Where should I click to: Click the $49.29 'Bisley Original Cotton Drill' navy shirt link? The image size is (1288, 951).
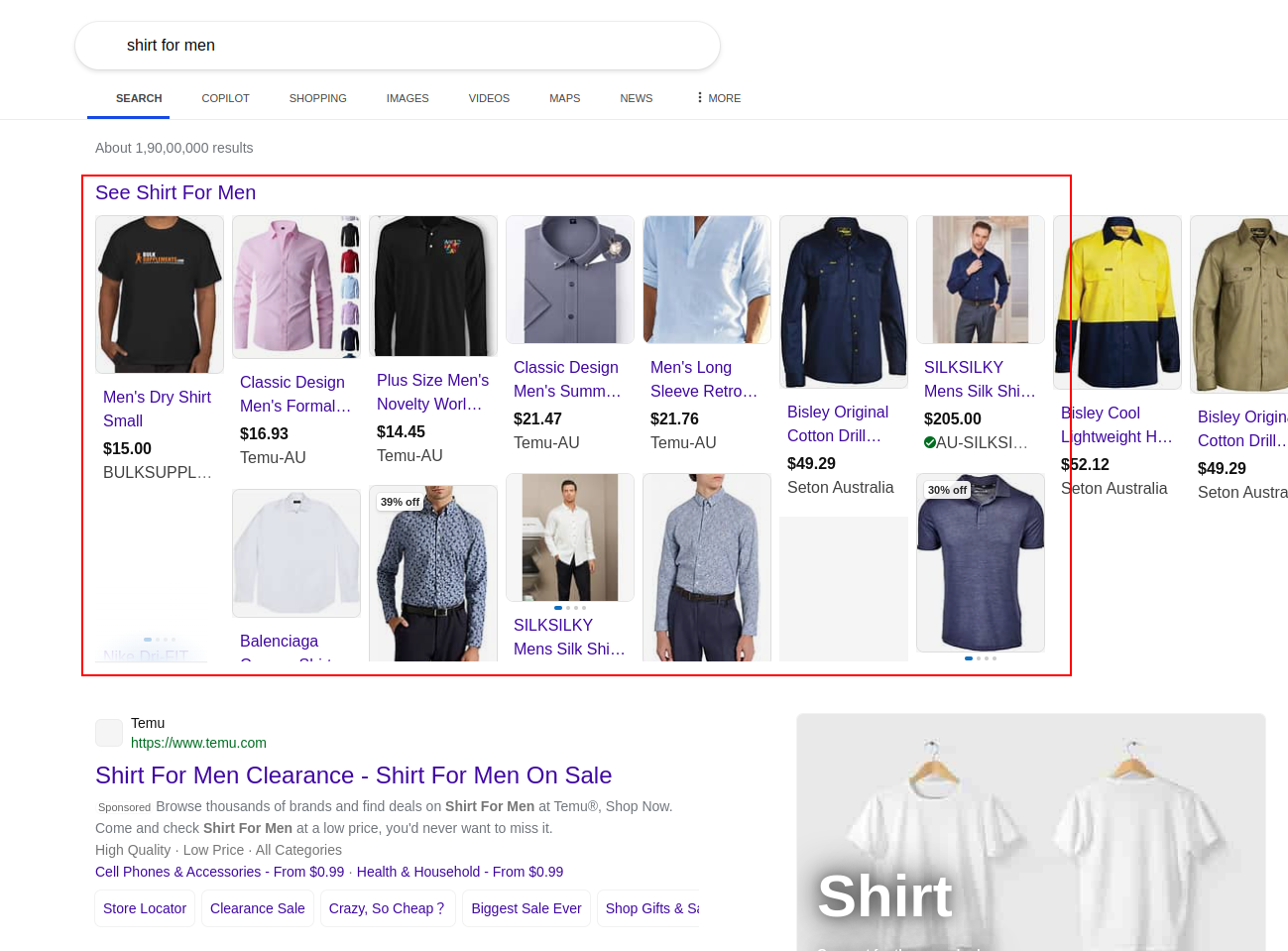[x=838, y=423]
